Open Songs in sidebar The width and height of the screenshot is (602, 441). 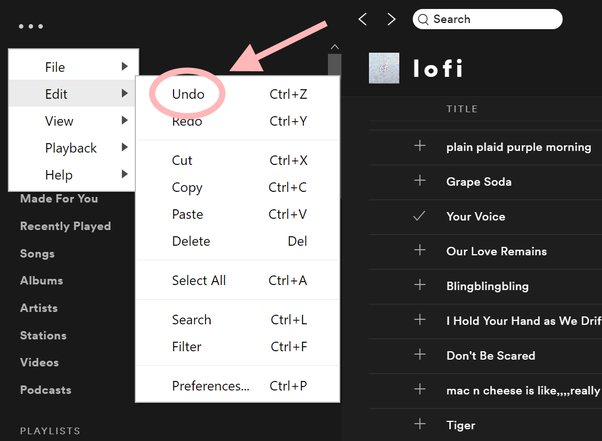pyautogui.click(x=37, y=254)
